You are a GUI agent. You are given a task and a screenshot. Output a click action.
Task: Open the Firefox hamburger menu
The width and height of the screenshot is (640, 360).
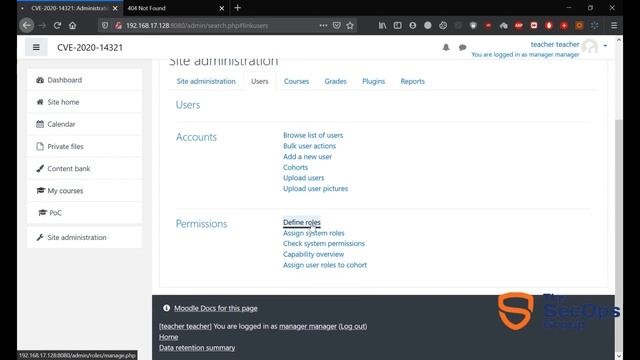tap(614, 25)
